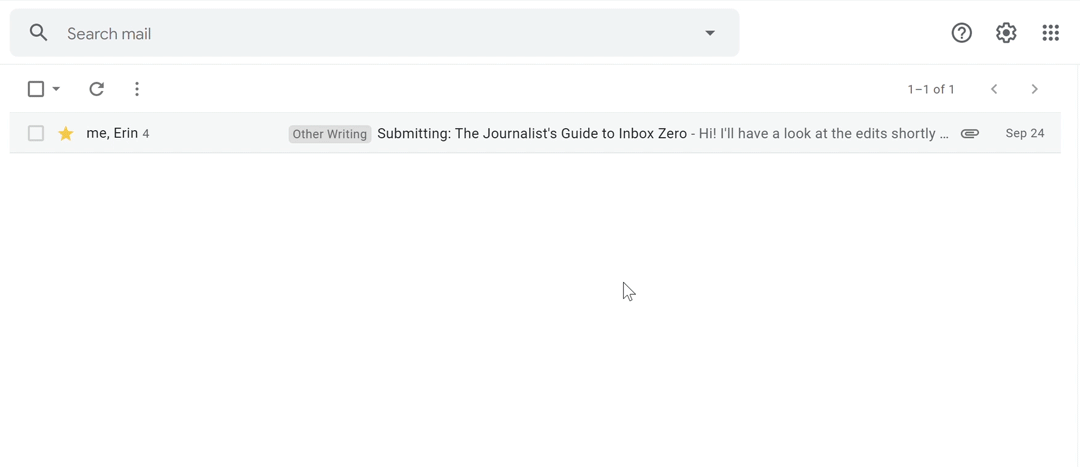Screen dimensions: 1080x467
Task: Select the Erin email checkbox
Action: pos(36,133)
